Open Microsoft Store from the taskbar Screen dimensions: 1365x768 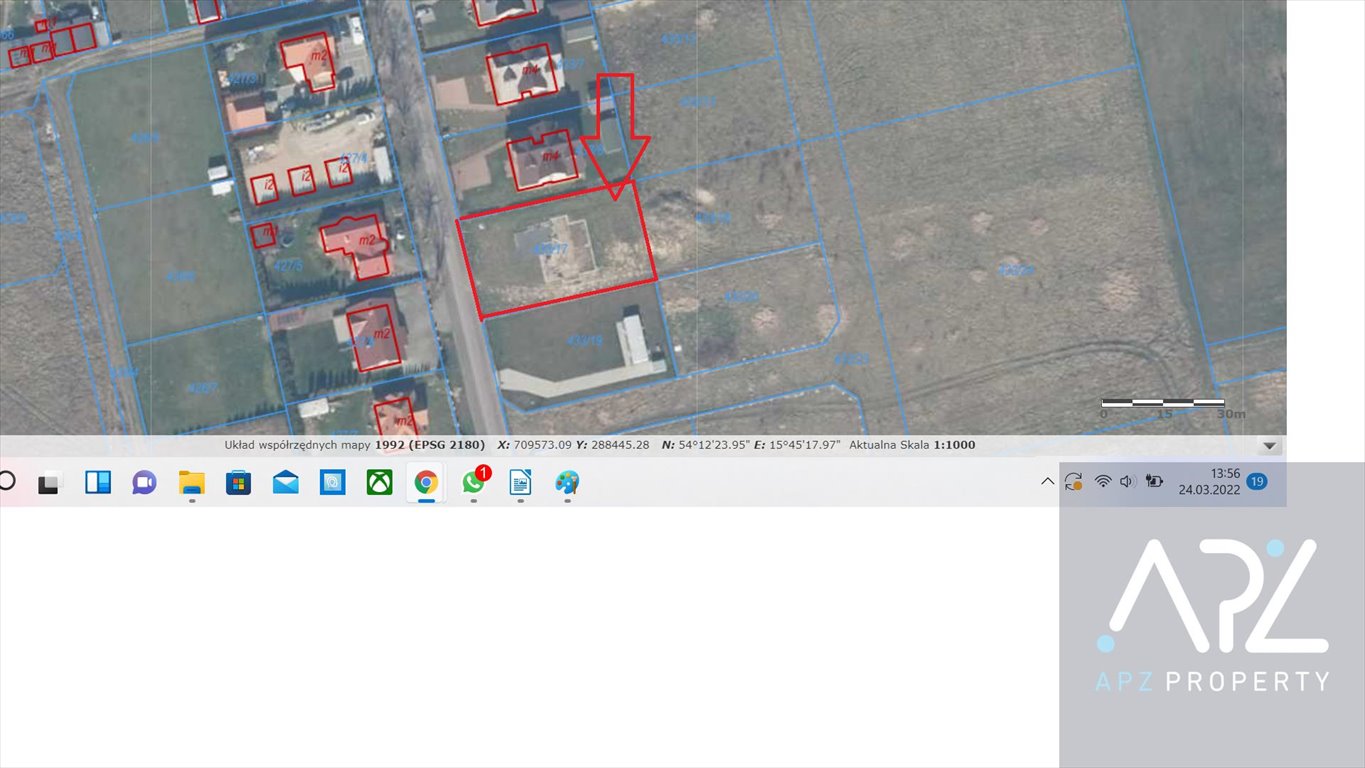238,483
